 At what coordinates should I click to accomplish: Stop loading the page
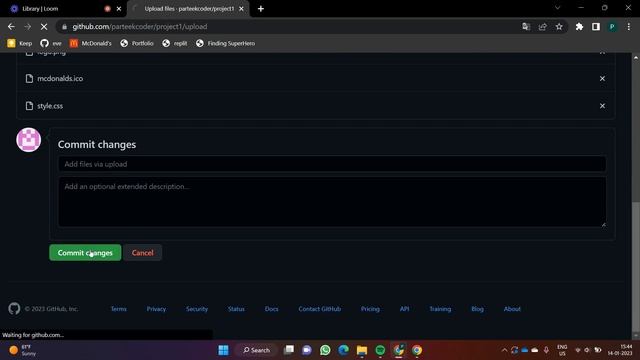pos(44,27)
